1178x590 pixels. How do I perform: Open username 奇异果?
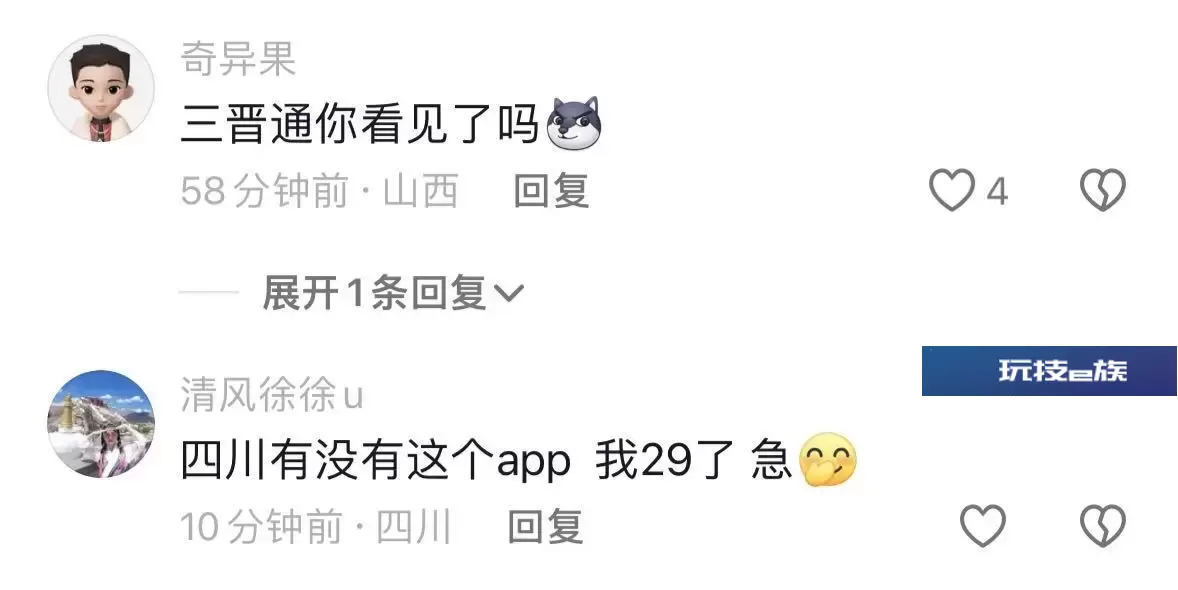coord(238,59)
